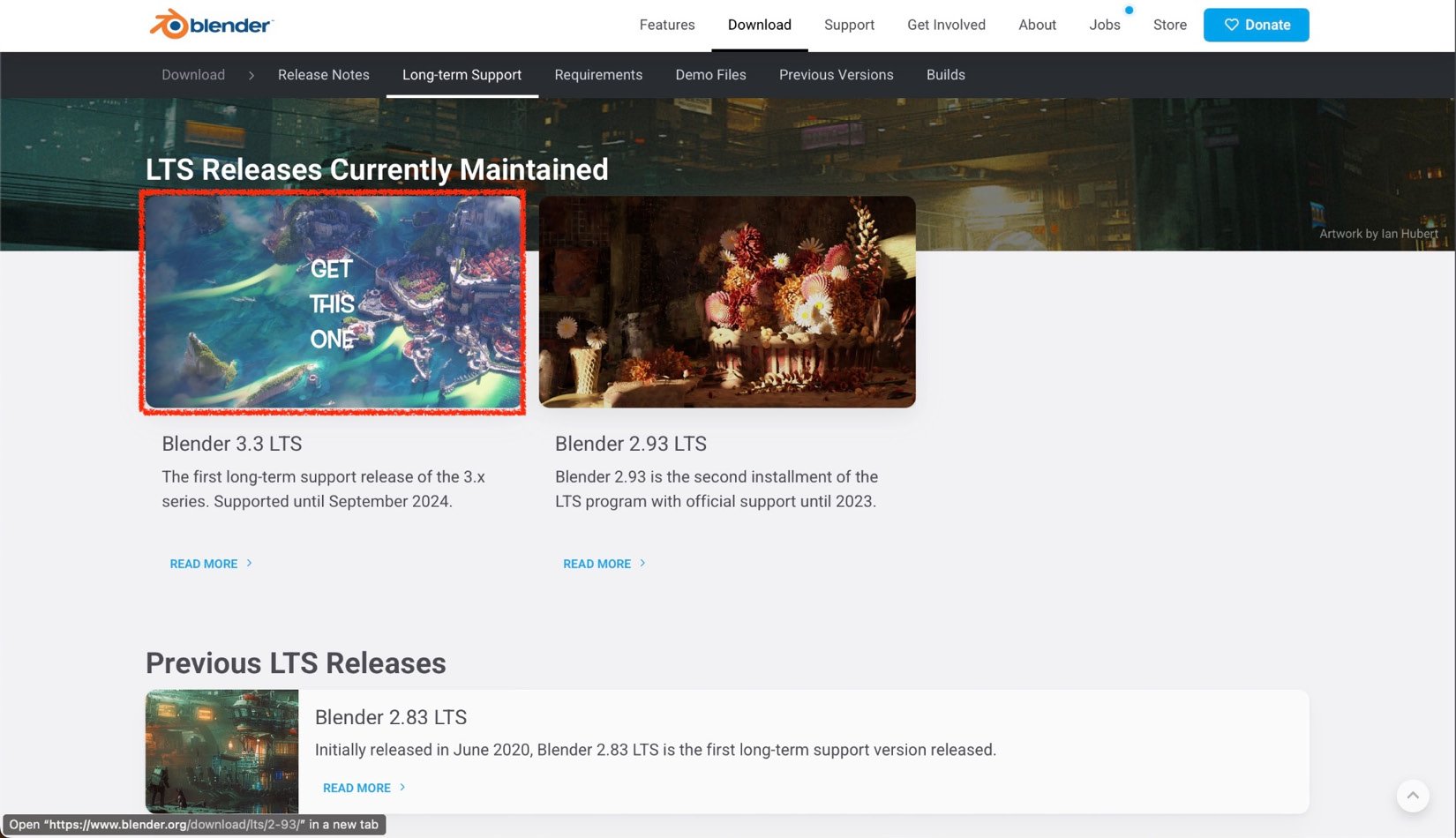Click the 'official support until 2023' description
The image size is (1456, 838).
(x=717, y=489)
